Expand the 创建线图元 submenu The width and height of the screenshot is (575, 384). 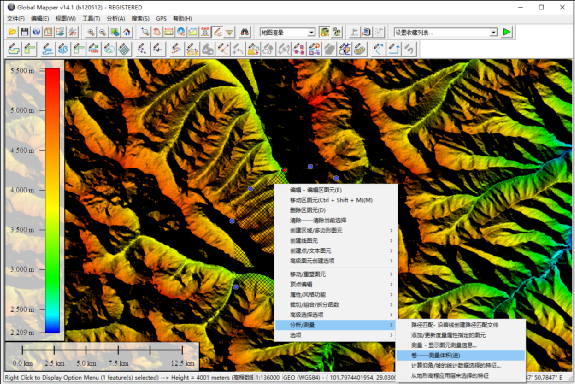[x=336, y=241]
